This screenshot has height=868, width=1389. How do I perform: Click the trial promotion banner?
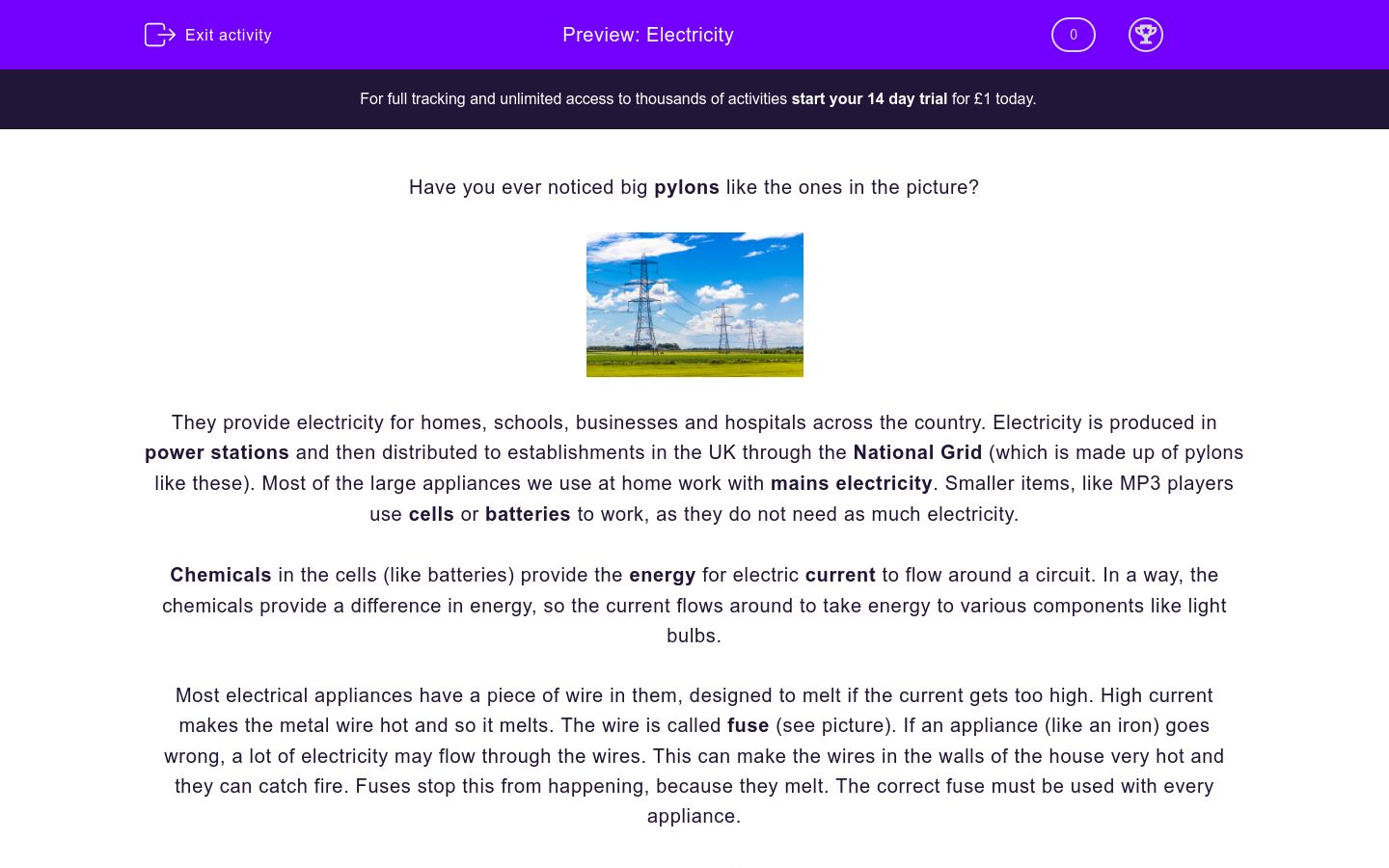point(694,98)
